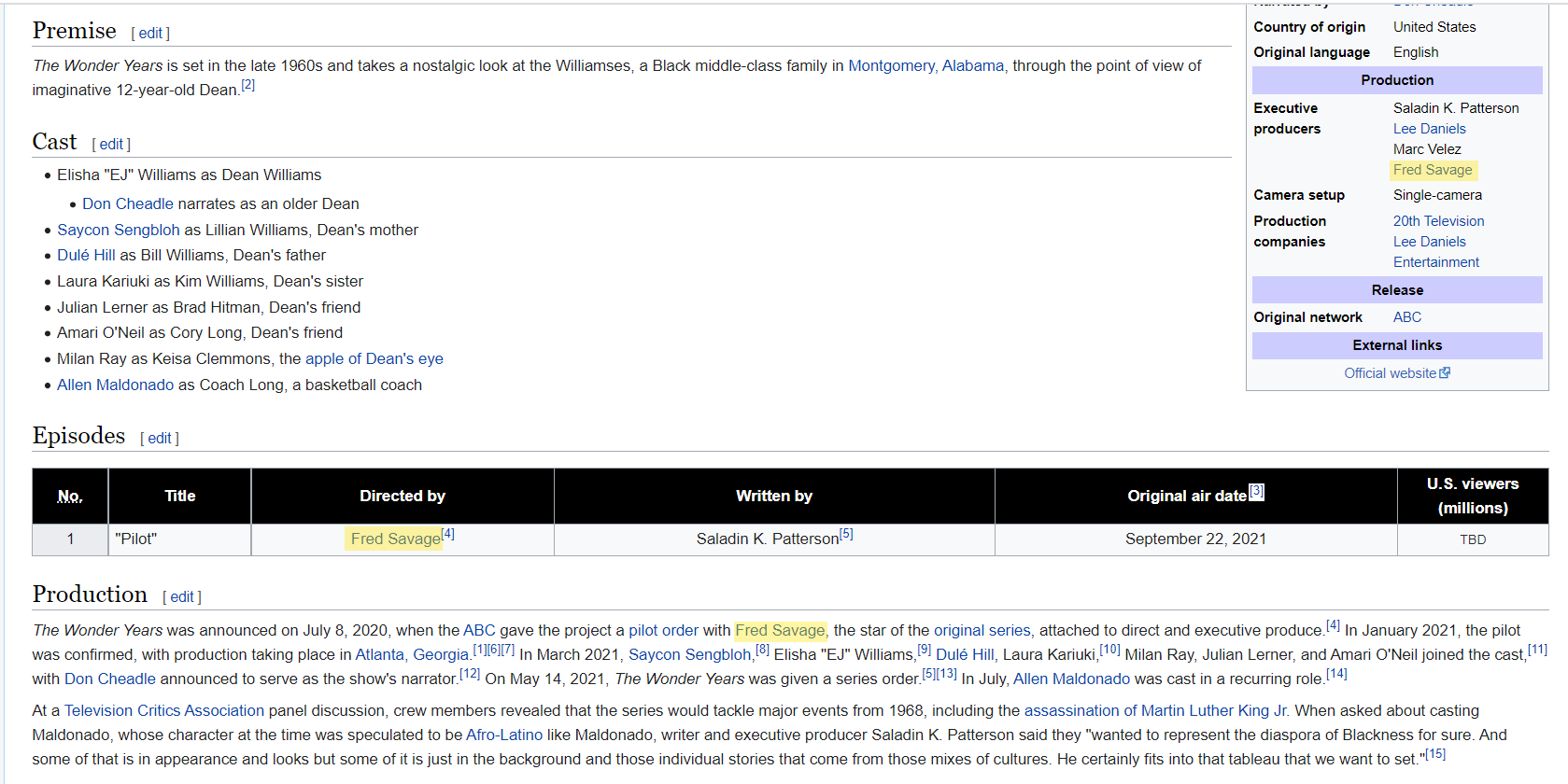1568x784 pixels.
Task: Open the pilot order link
Action: [664, 630]
